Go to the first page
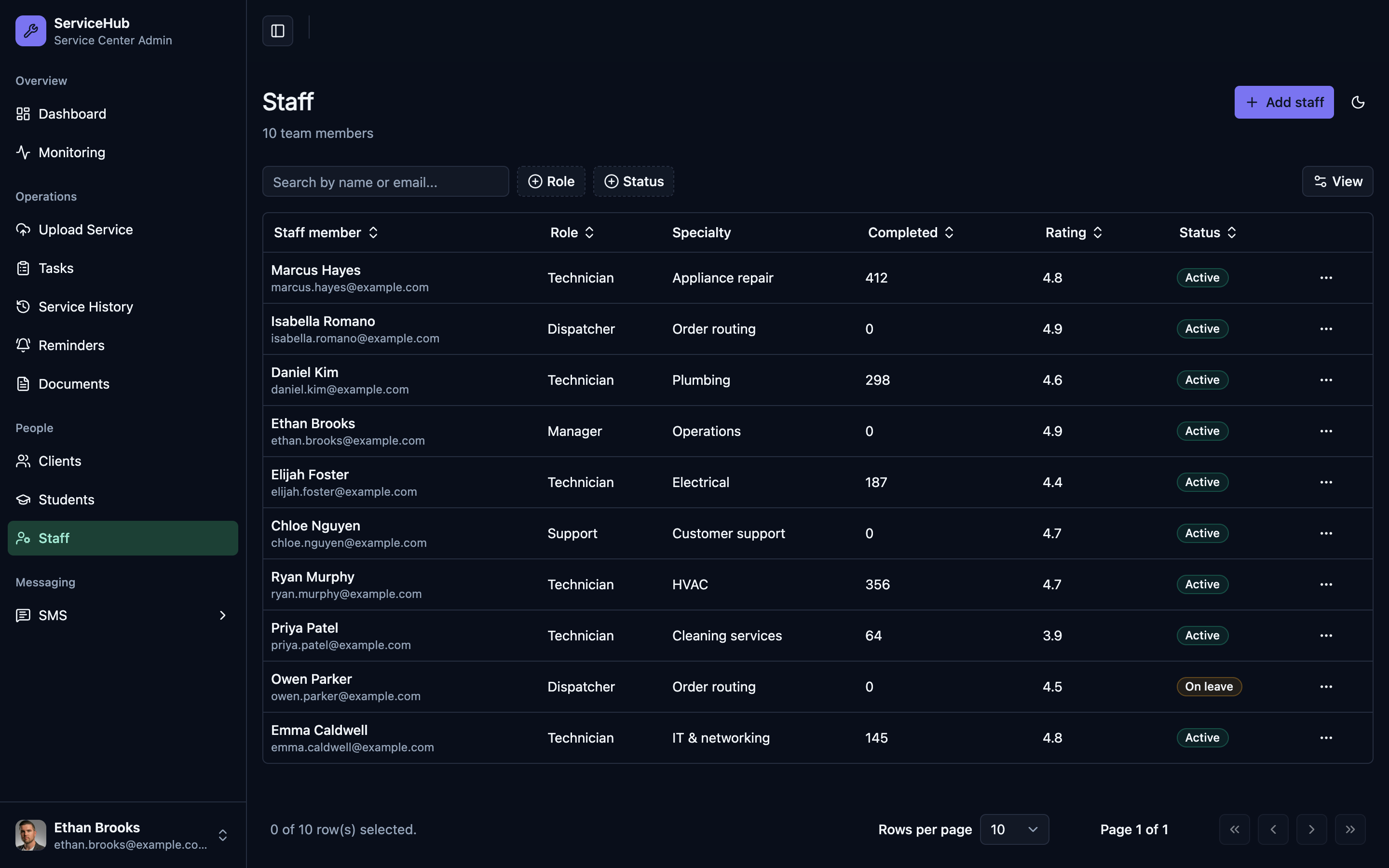The image size is (1389, 868). 1235,829
